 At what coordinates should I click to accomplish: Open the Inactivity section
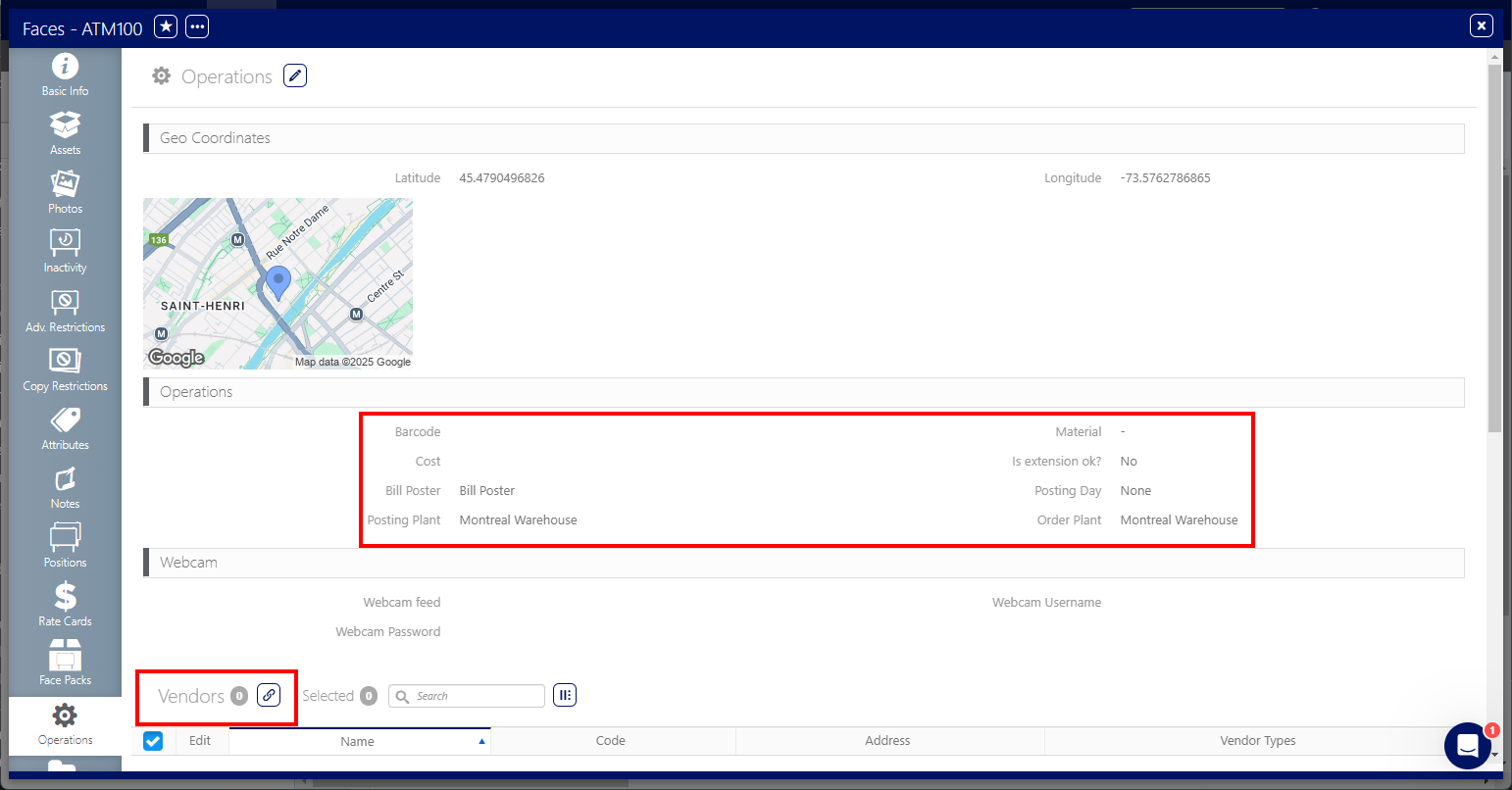click(65, 252)
